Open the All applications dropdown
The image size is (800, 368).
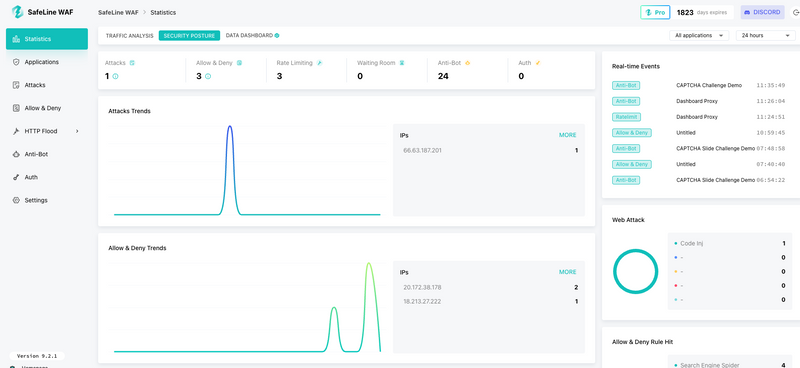(699, 36)
